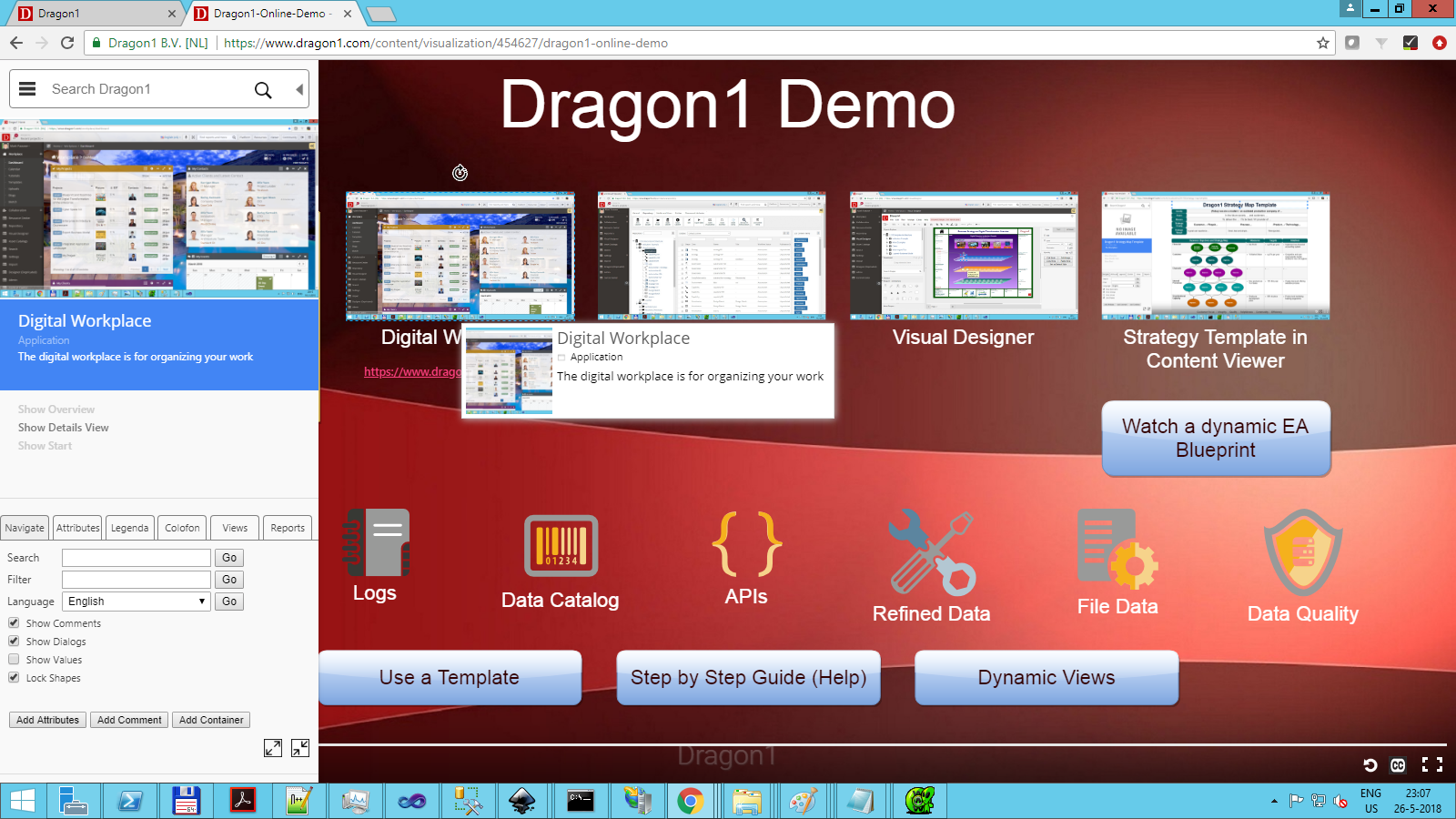Click the Add Attributes button

[x=47, y=720]
